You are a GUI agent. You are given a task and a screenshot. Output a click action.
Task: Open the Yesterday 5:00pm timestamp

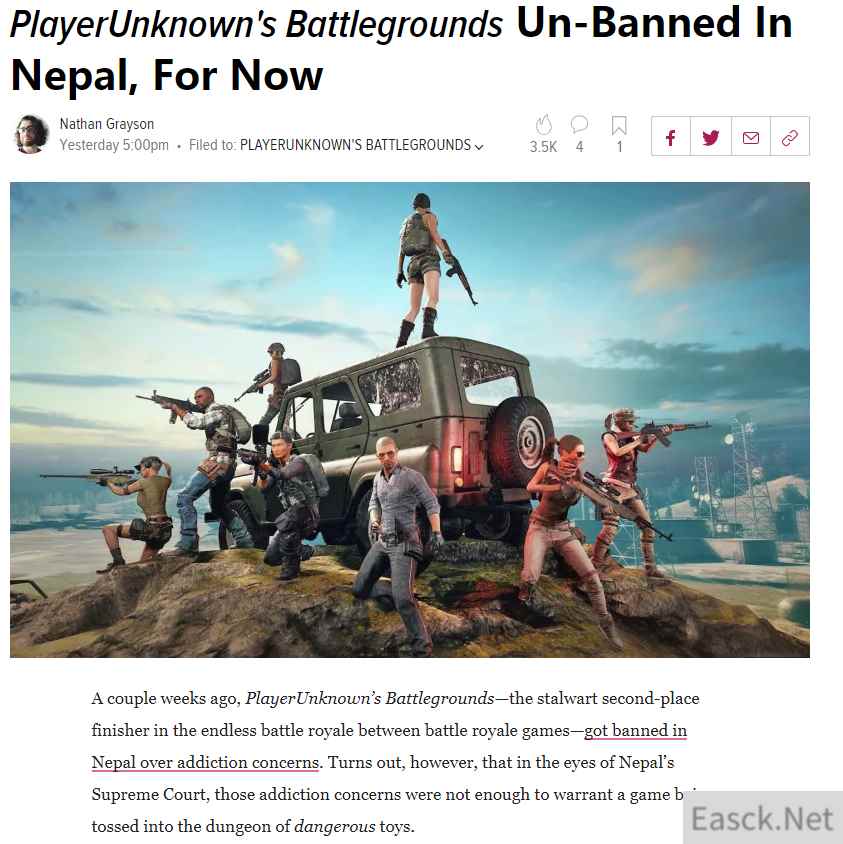[114, 145]
